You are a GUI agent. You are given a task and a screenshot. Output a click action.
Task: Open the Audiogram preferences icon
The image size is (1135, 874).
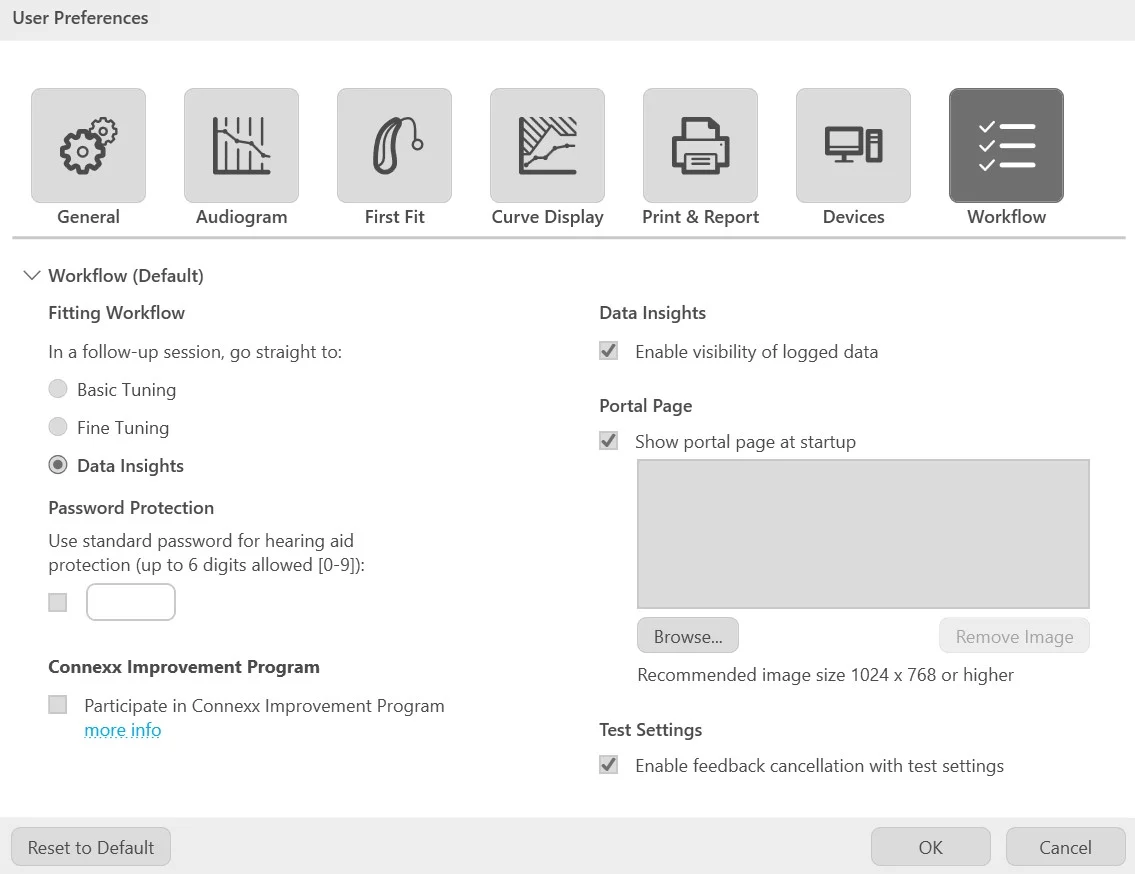[241, 146]
